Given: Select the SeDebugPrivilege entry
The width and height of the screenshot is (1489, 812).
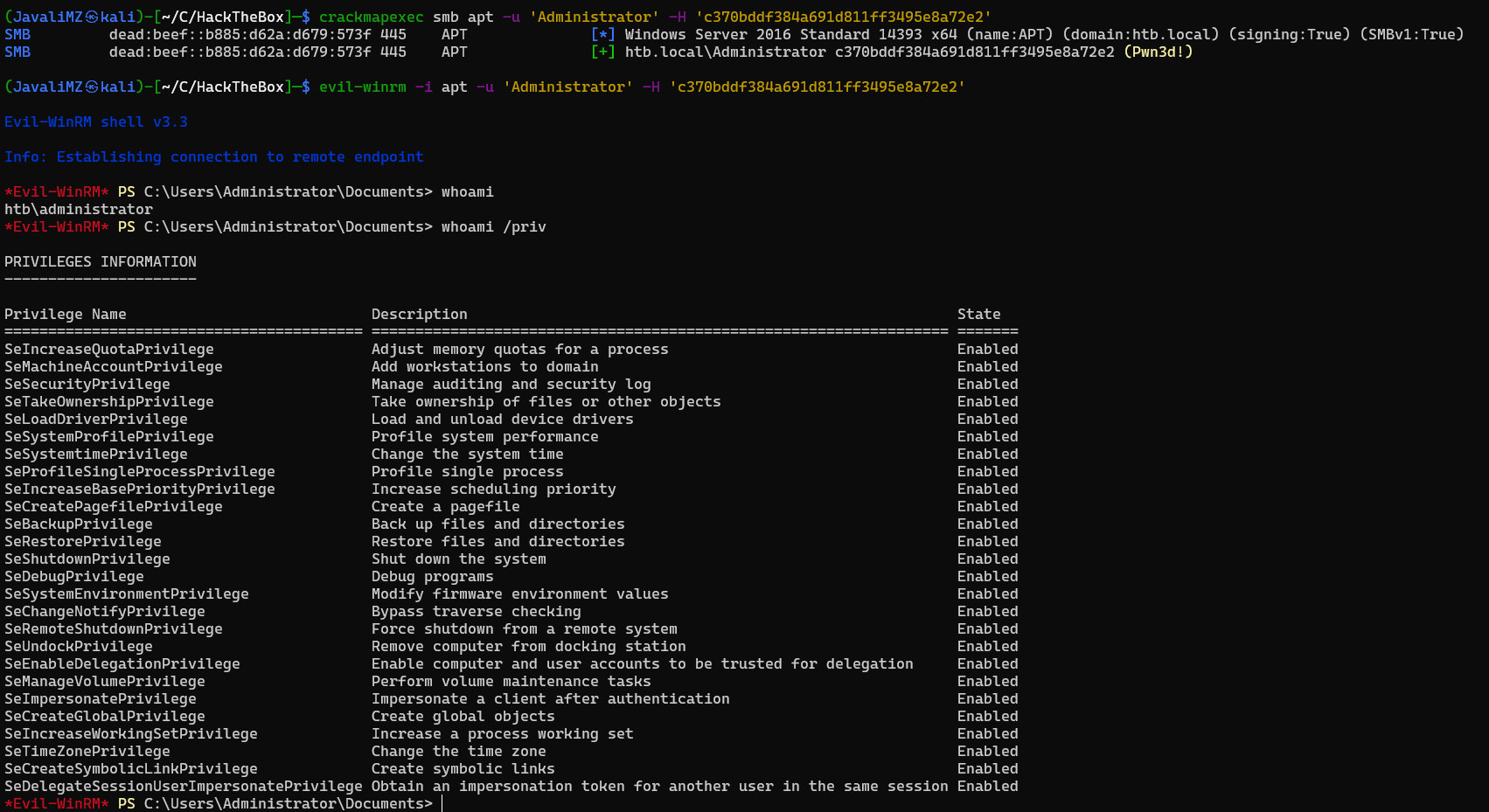Looking at the screenshot, I should point(74,576).
